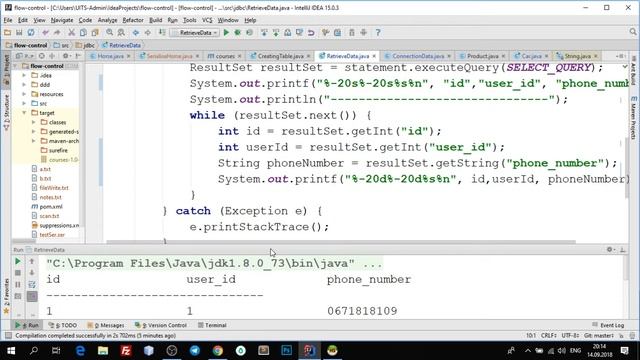Image resolution: width=640 pixels, height=360 pixels.
Task: Toggle soft-wrap in Run console
Action: pyautogui.click(x=32, y=284)
